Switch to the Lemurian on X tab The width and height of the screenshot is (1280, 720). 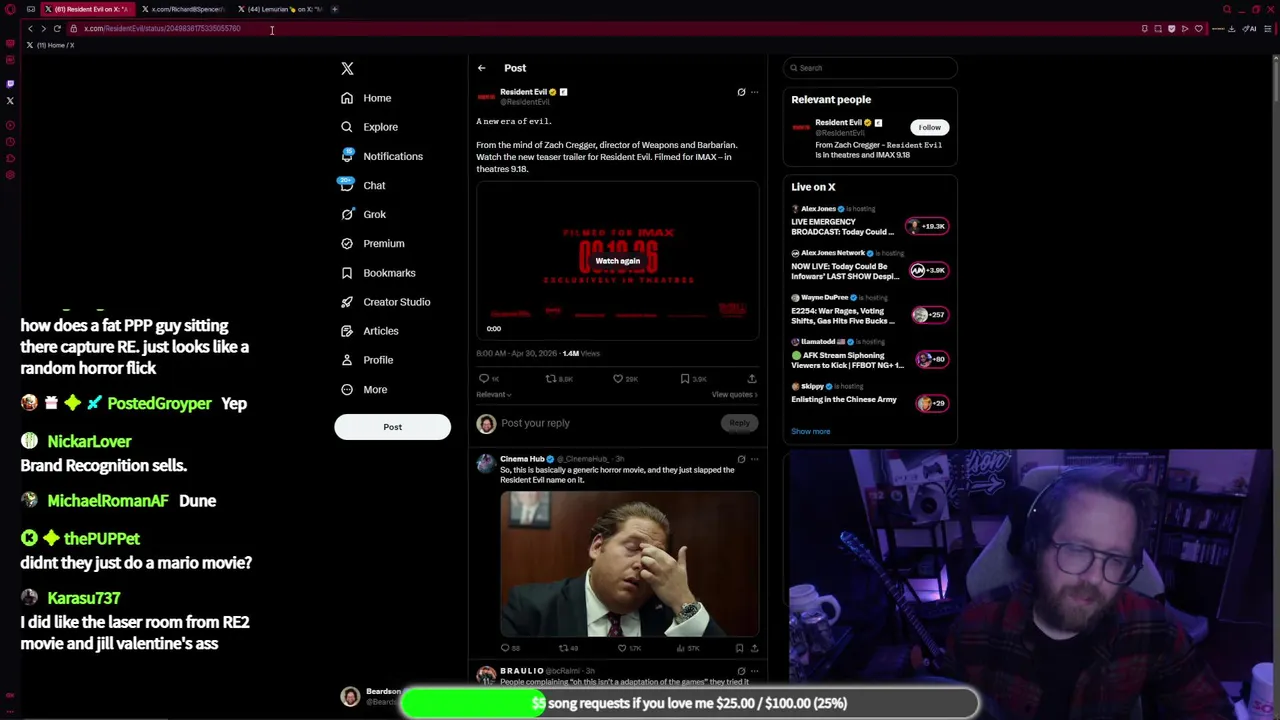coord(280,9)
